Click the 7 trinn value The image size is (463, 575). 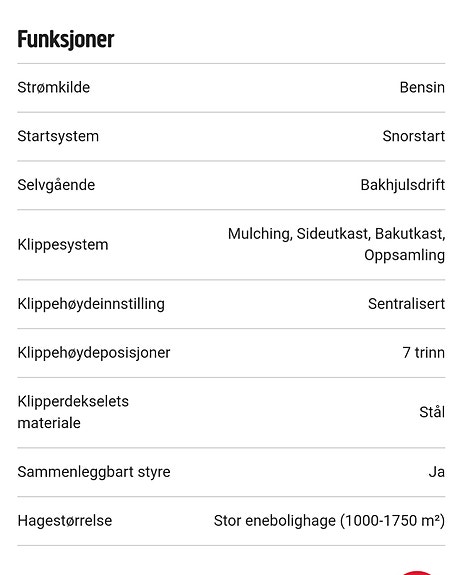(423, 353)
